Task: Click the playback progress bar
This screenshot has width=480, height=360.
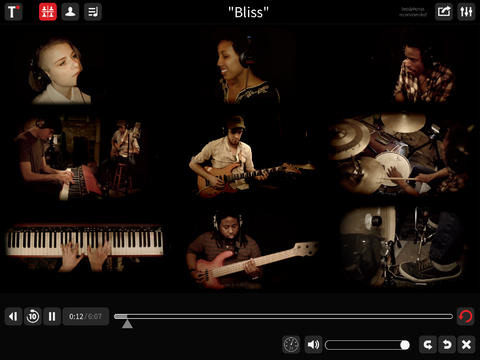Action: (x=283, y=316)
